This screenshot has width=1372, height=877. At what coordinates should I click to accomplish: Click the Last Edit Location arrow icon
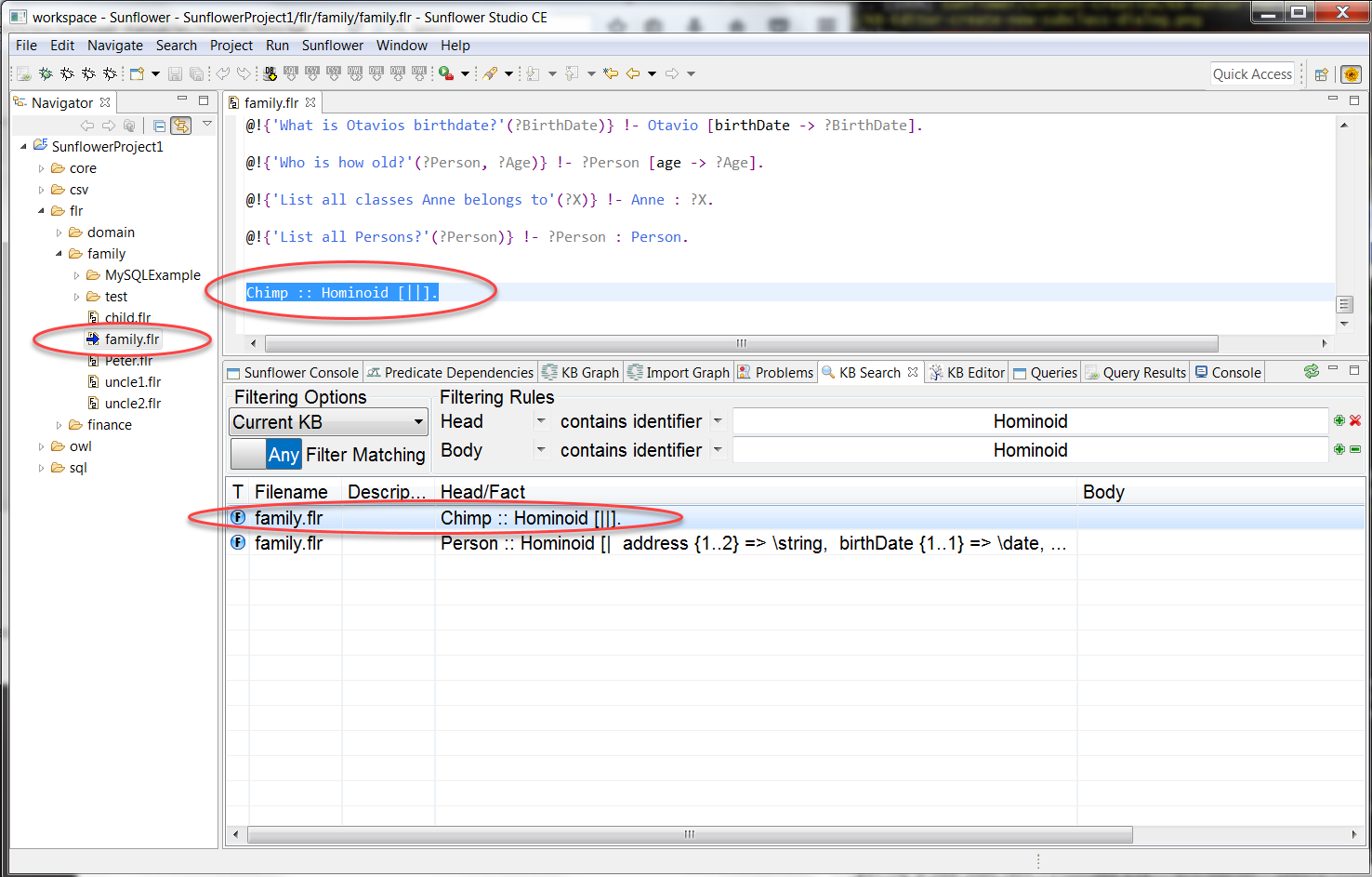pyautogui.click(x=611, y=73)
